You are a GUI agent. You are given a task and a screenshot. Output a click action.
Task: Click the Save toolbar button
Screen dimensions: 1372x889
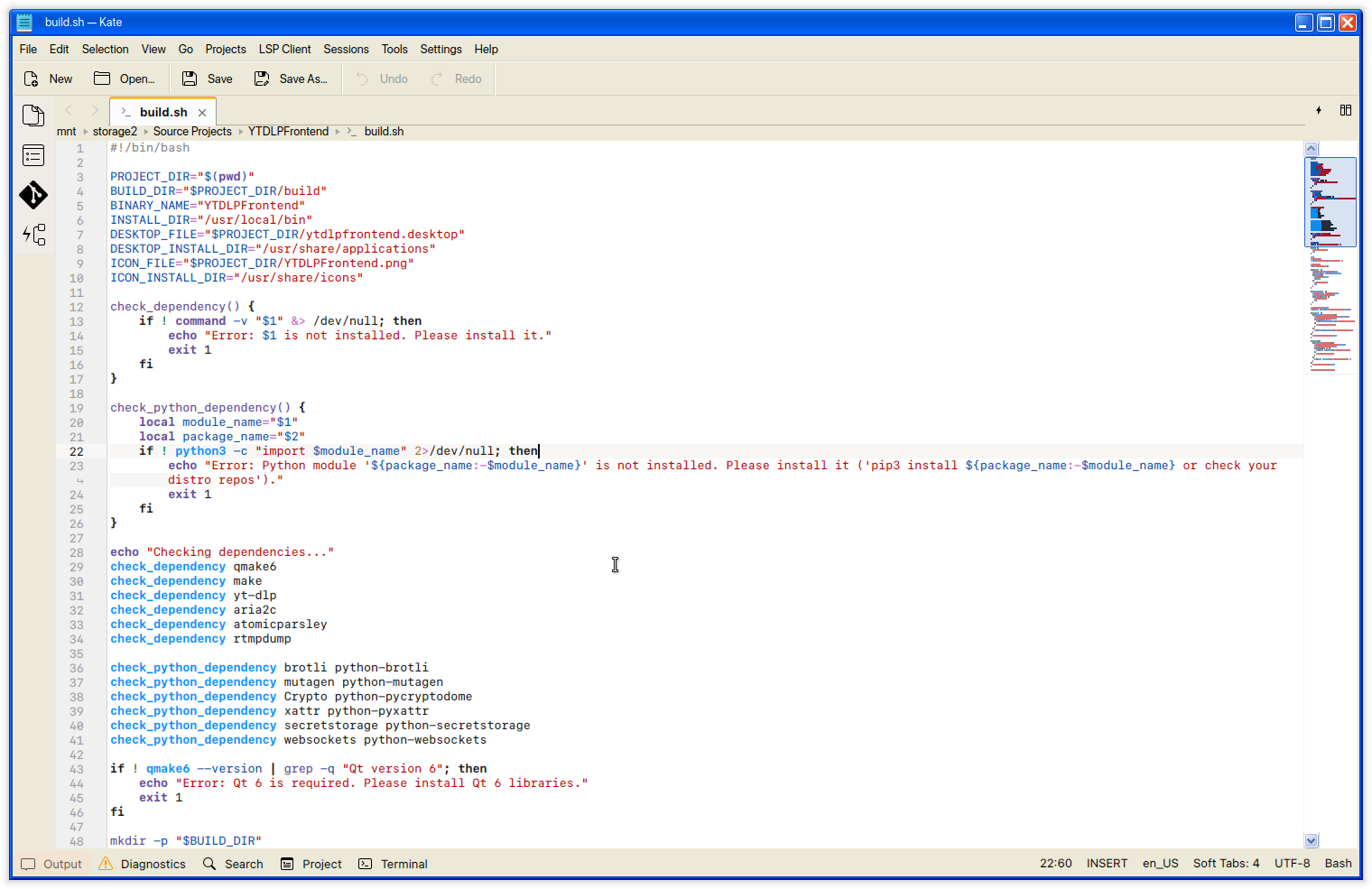tap(208, 79)
